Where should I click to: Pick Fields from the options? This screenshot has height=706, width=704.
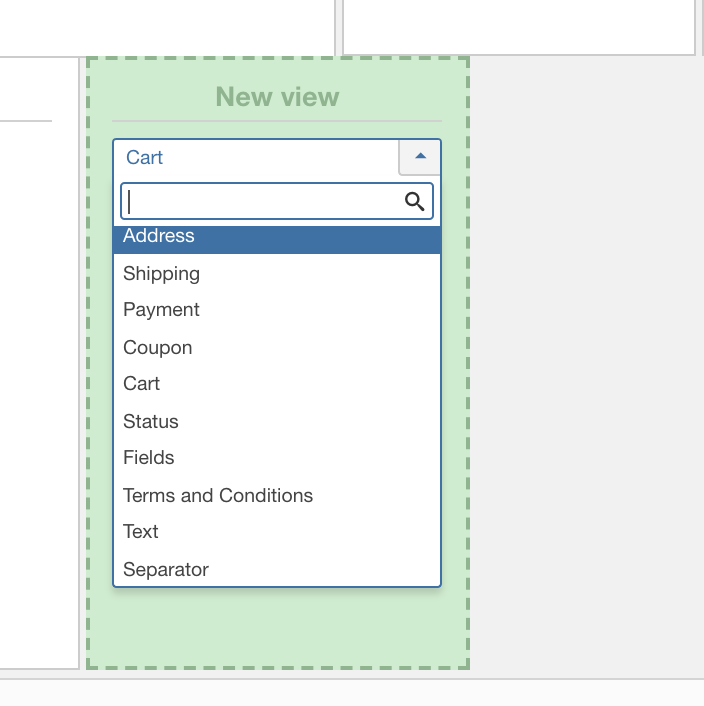[277, 458]
